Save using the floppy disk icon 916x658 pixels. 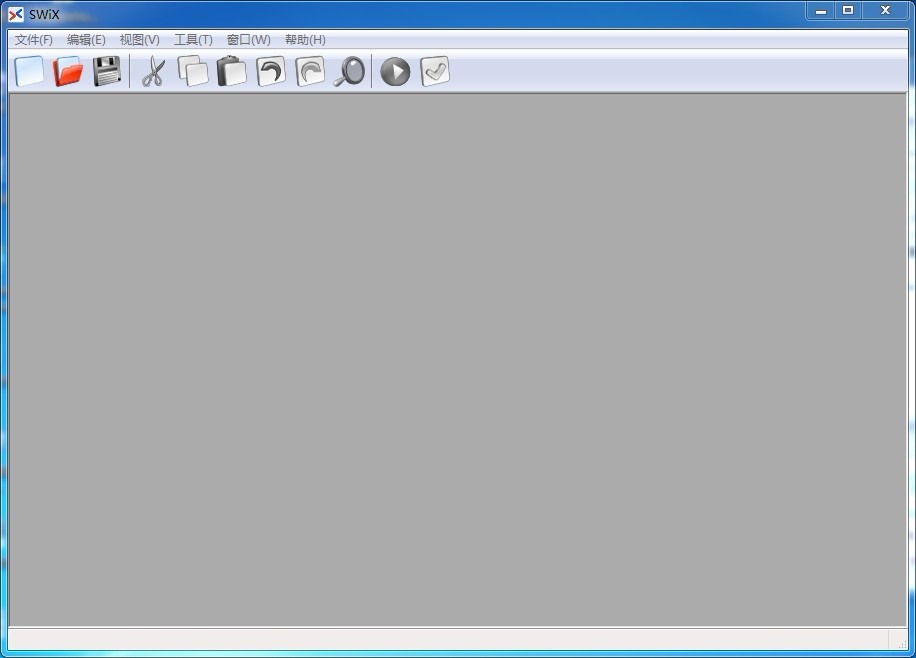107,71
